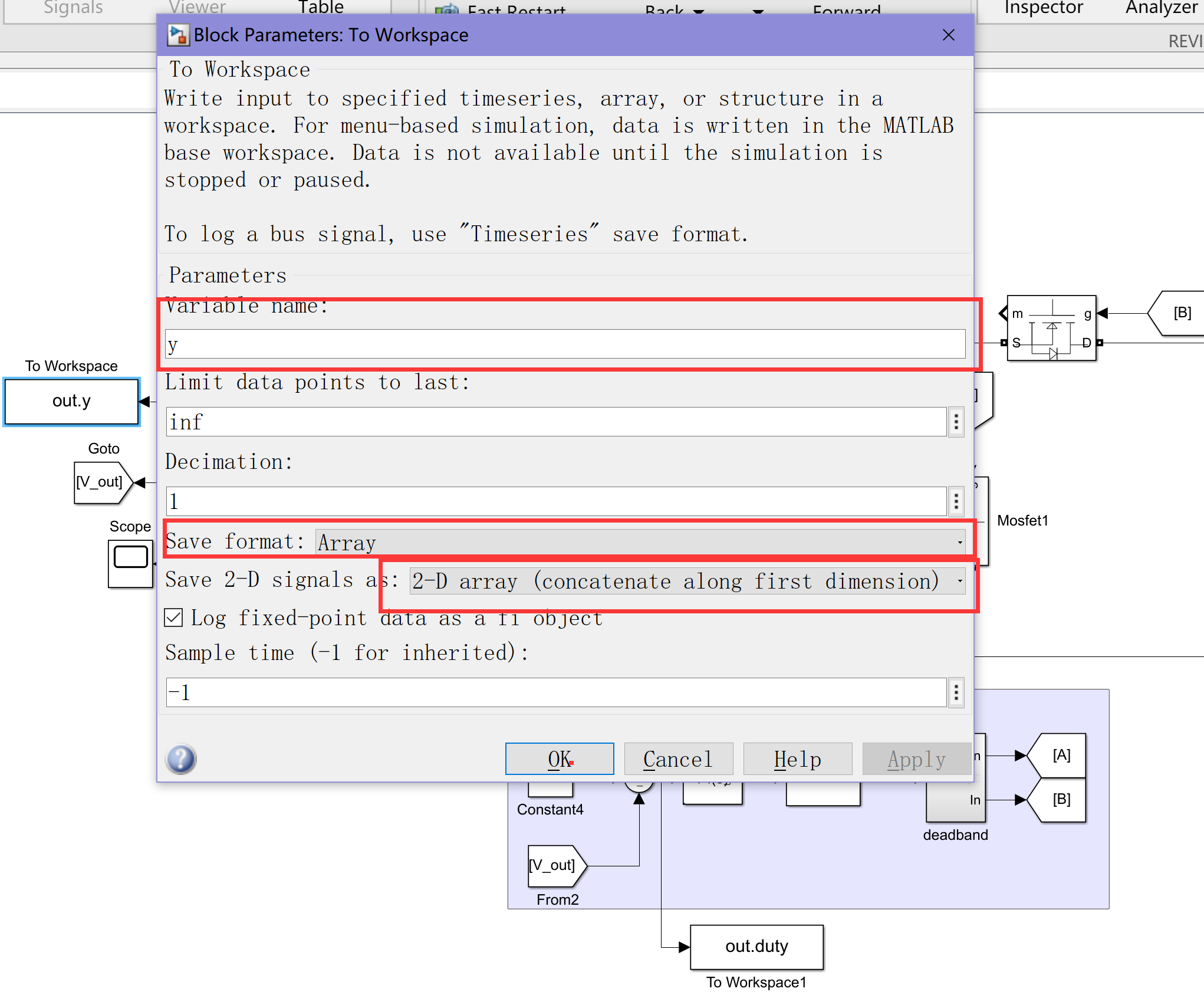Open Save 2-D signals as dropdown
The width and height of the screenshot is (1204, 1005).
pyautogui.click(x=687, y=582)
